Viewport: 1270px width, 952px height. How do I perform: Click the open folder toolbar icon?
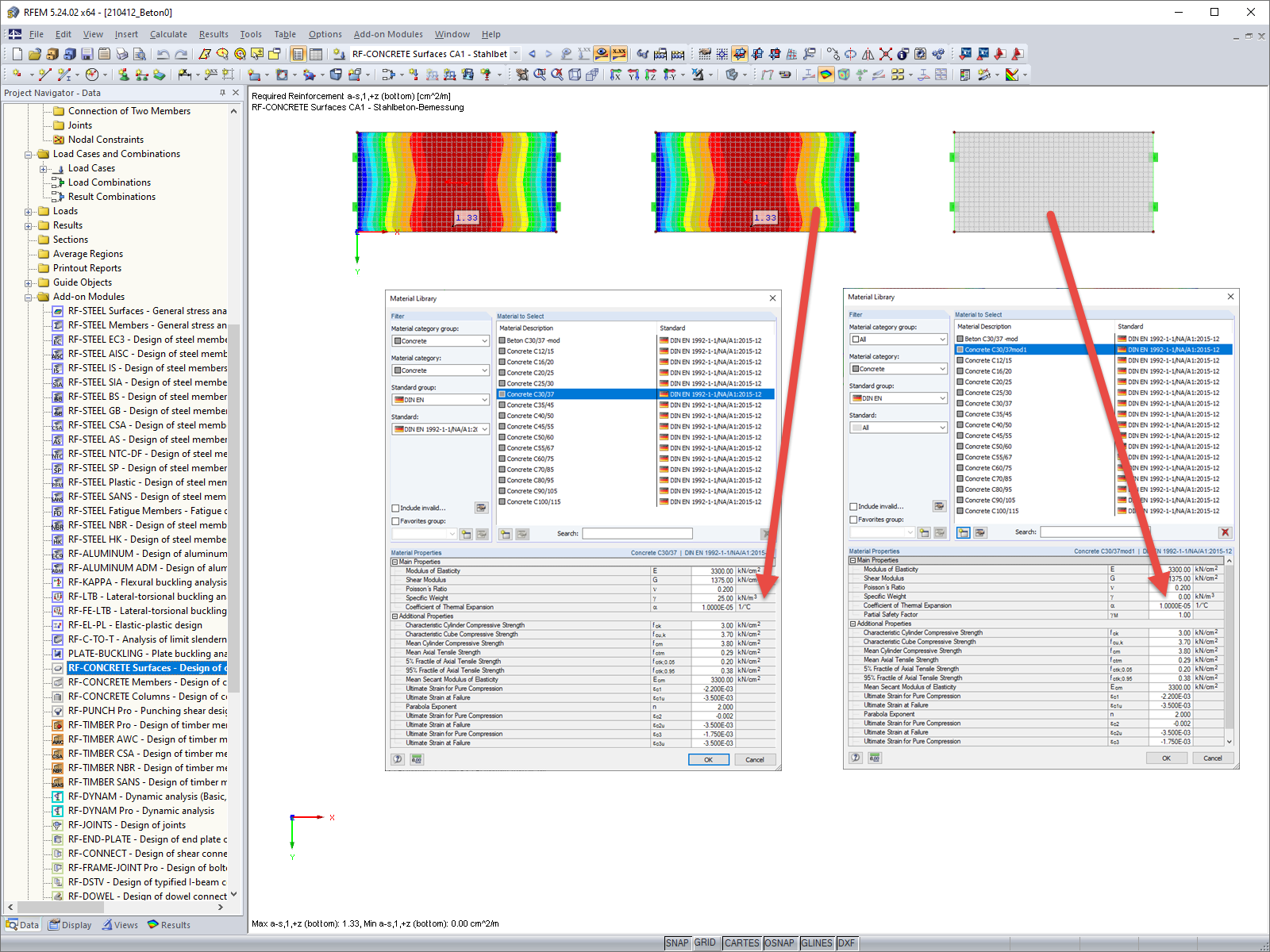pyautogui.click(x=34, y=54)
